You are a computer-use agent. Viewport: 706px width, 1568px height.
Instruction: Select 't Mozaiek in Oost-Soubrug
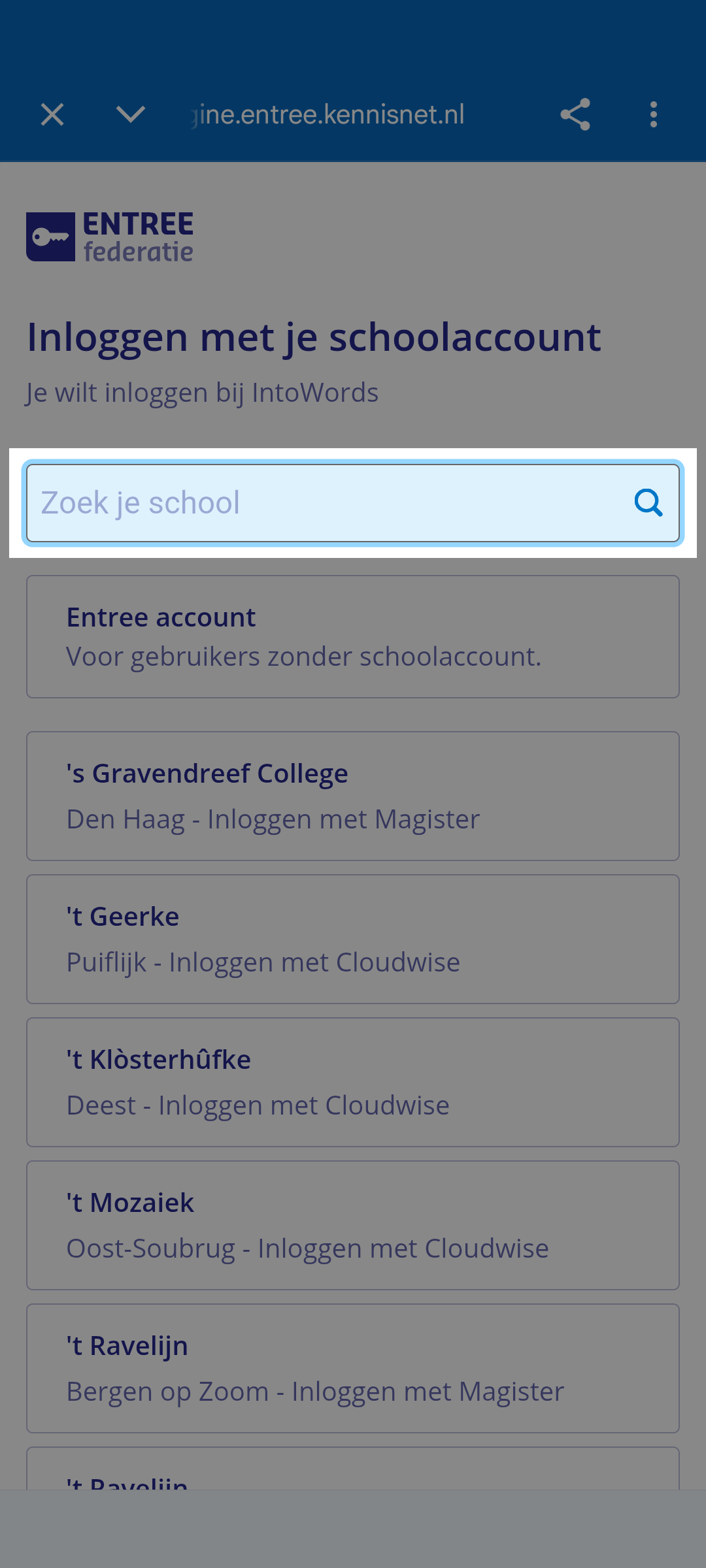(353, 1226)
